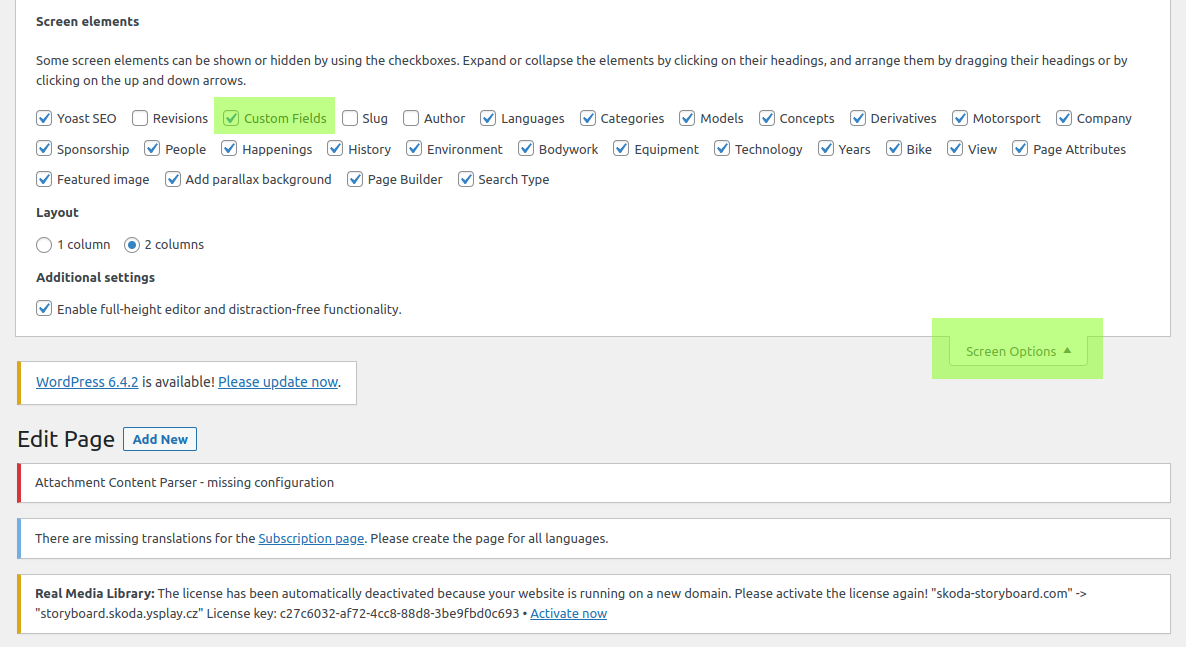Screen dimensions: 1186x647
Task: Toggle the Derivatives checkbox
Action: point(858,118)
